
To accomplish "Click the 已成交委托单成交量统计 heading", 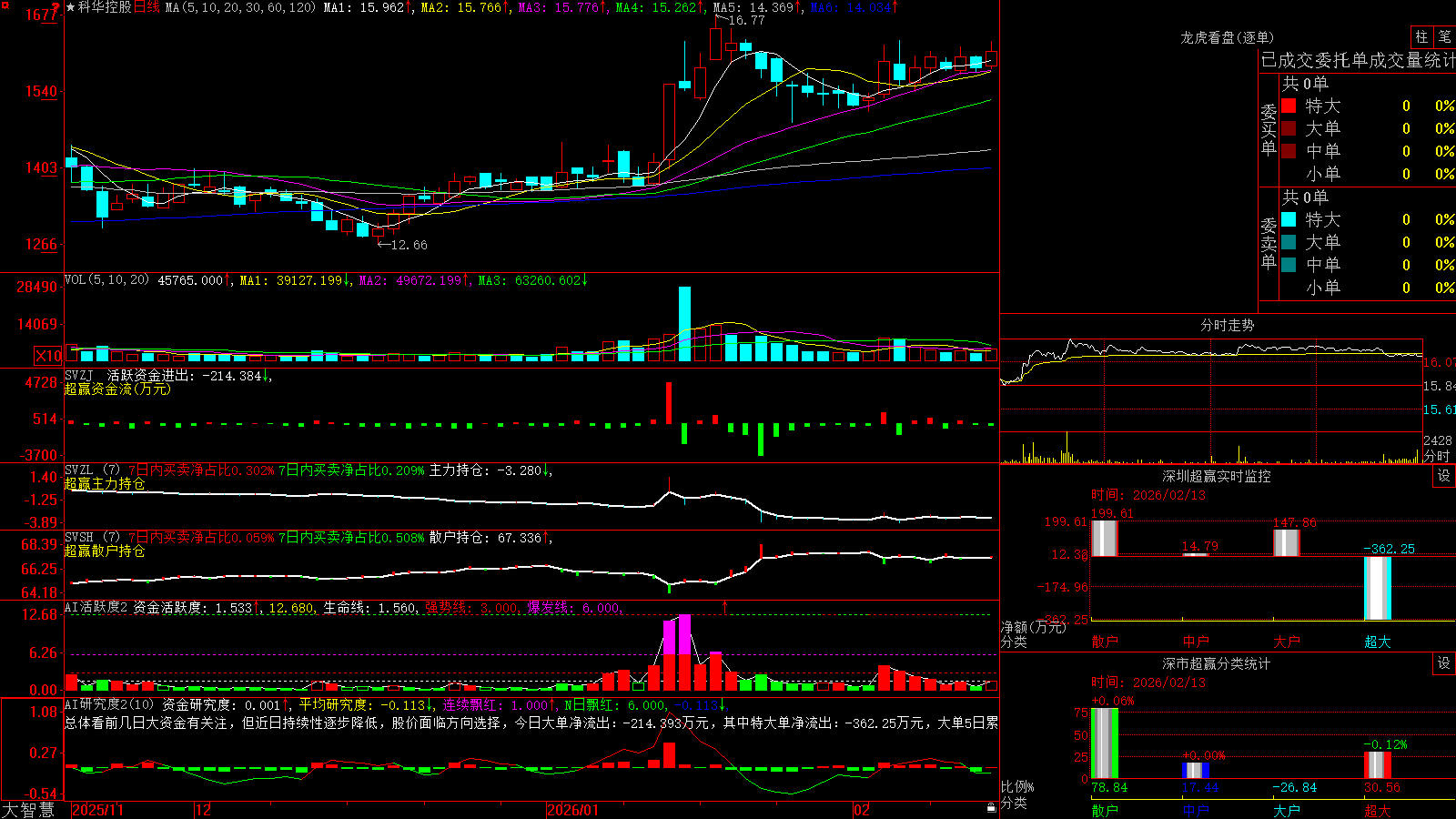I will click(x=1358, y=60).
